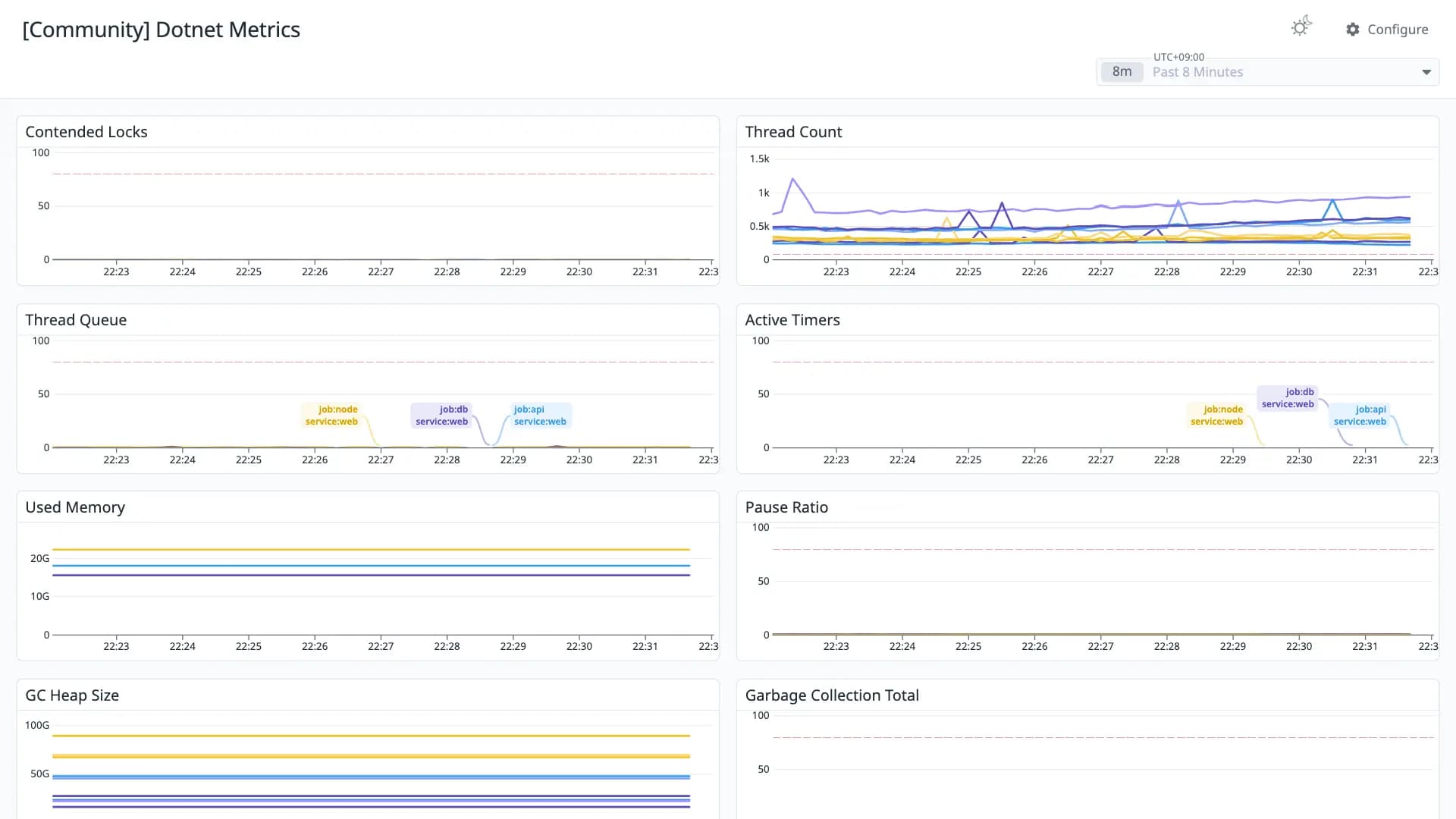This screenshot has height=819, width=1456.
Task: Click job:api label in Thread Queue chart
Action: pyautogui.click(x=540, y=416)
